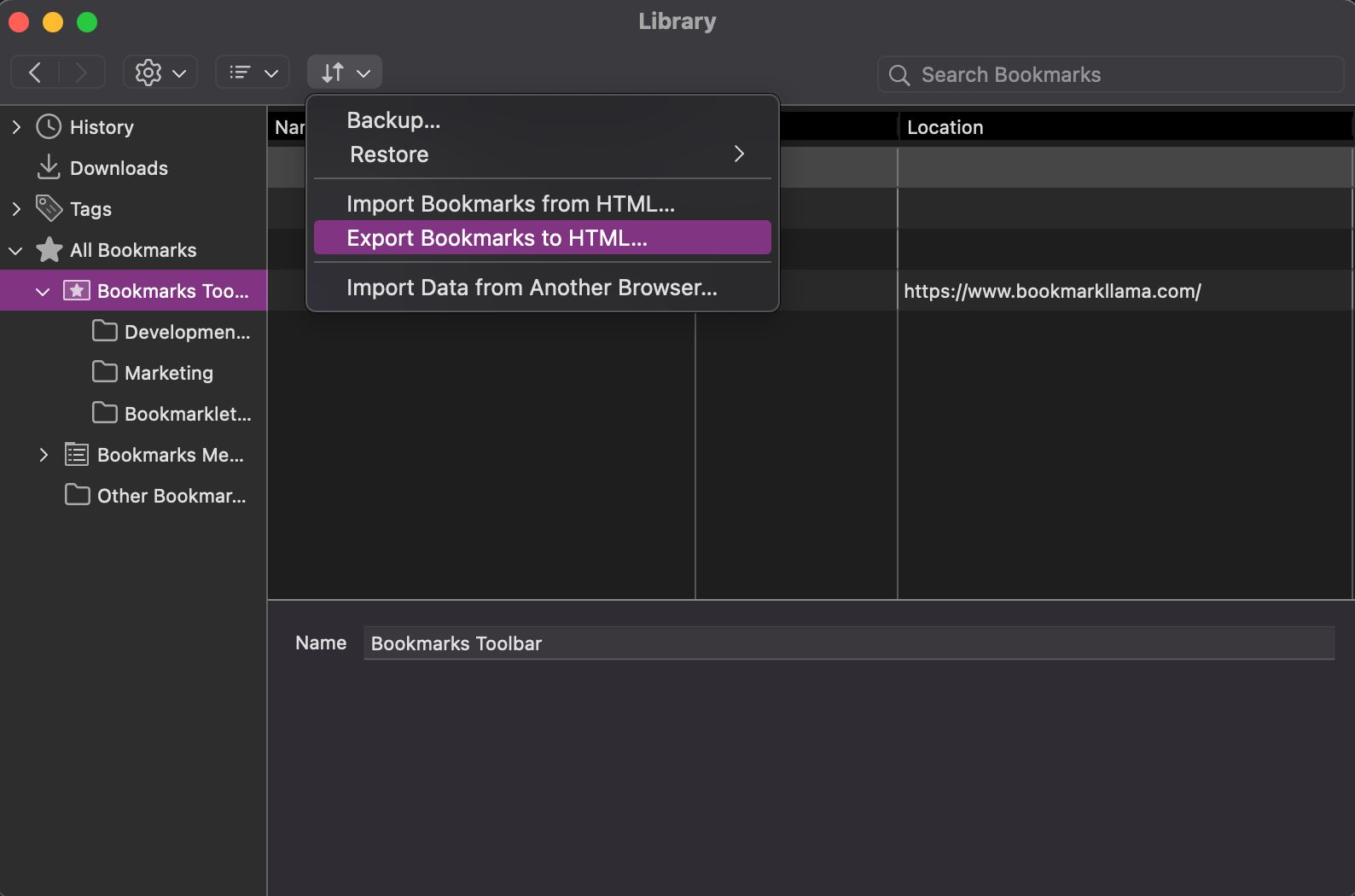Open the Import and Backup arrows menu
The width and height of the screenshot is (1355, 896).
click(345, 73)
